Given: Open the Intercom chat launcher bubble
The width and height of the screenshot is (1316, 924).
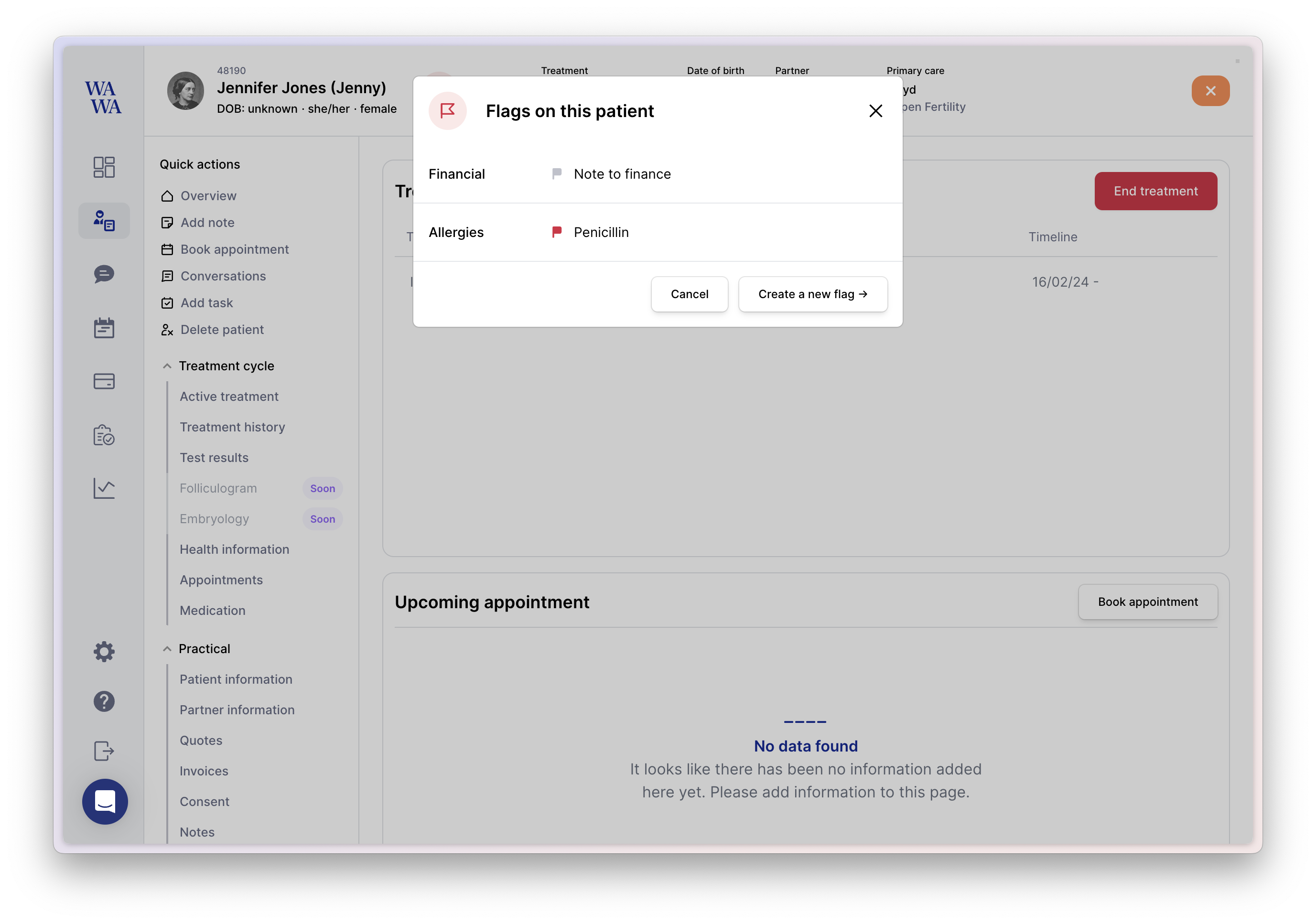Looking at the screenshot, I should [x=105, y=801].
